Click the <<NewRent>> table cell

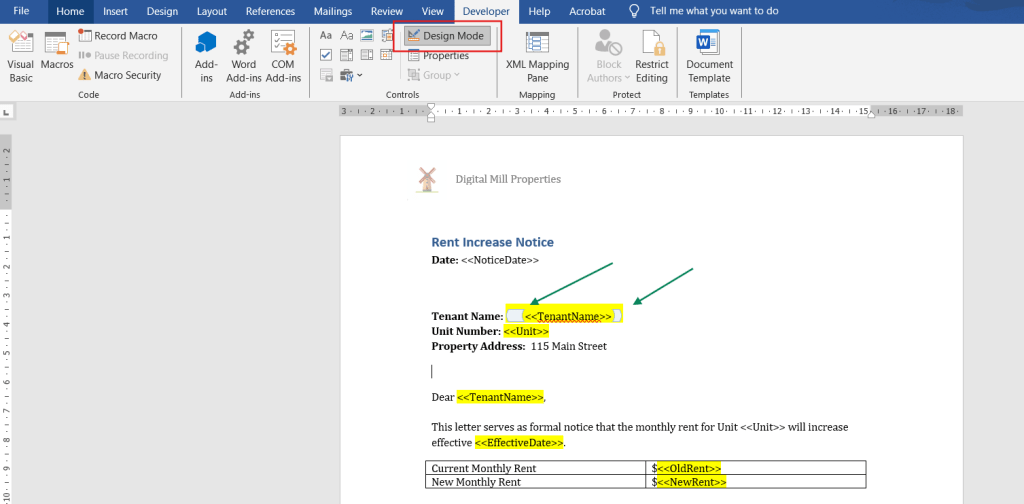coord(756,482)
